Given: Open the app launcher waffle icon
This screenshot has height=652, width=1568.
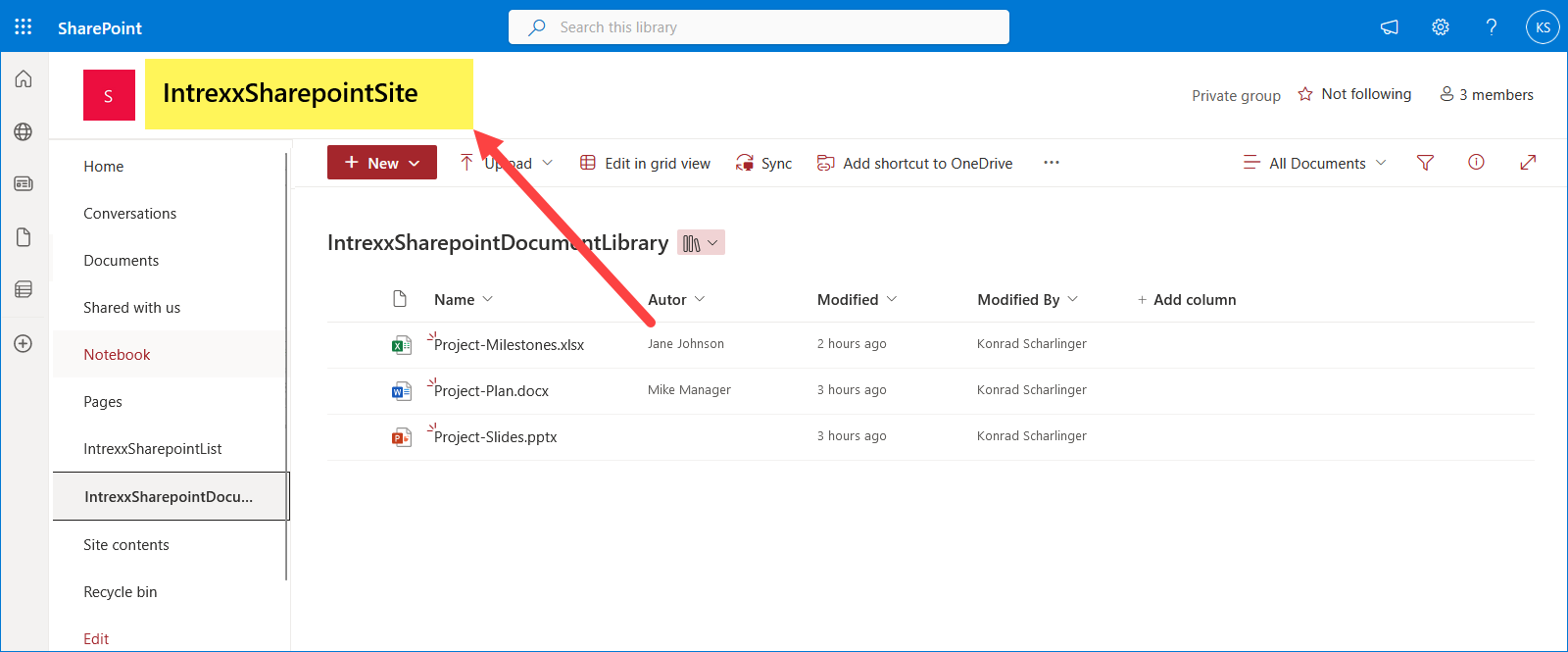Looking at the screenshot, I should 24,26.
